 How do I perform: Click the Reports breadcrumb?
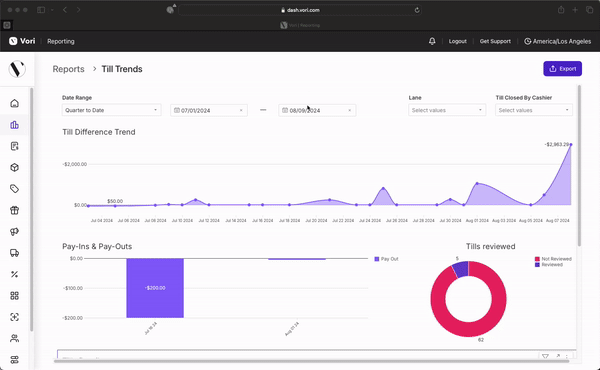click(68, 69)
